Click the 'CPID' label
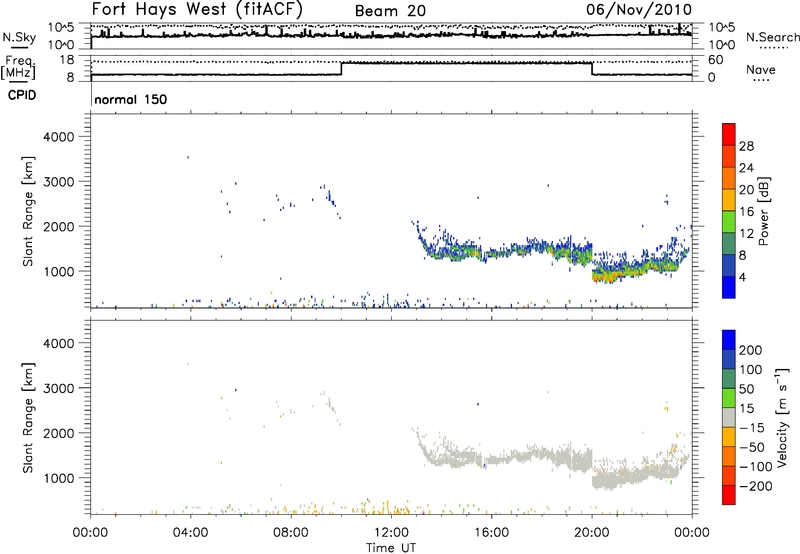800x554 pixels. pyautogui.click(x=22, y=95)
